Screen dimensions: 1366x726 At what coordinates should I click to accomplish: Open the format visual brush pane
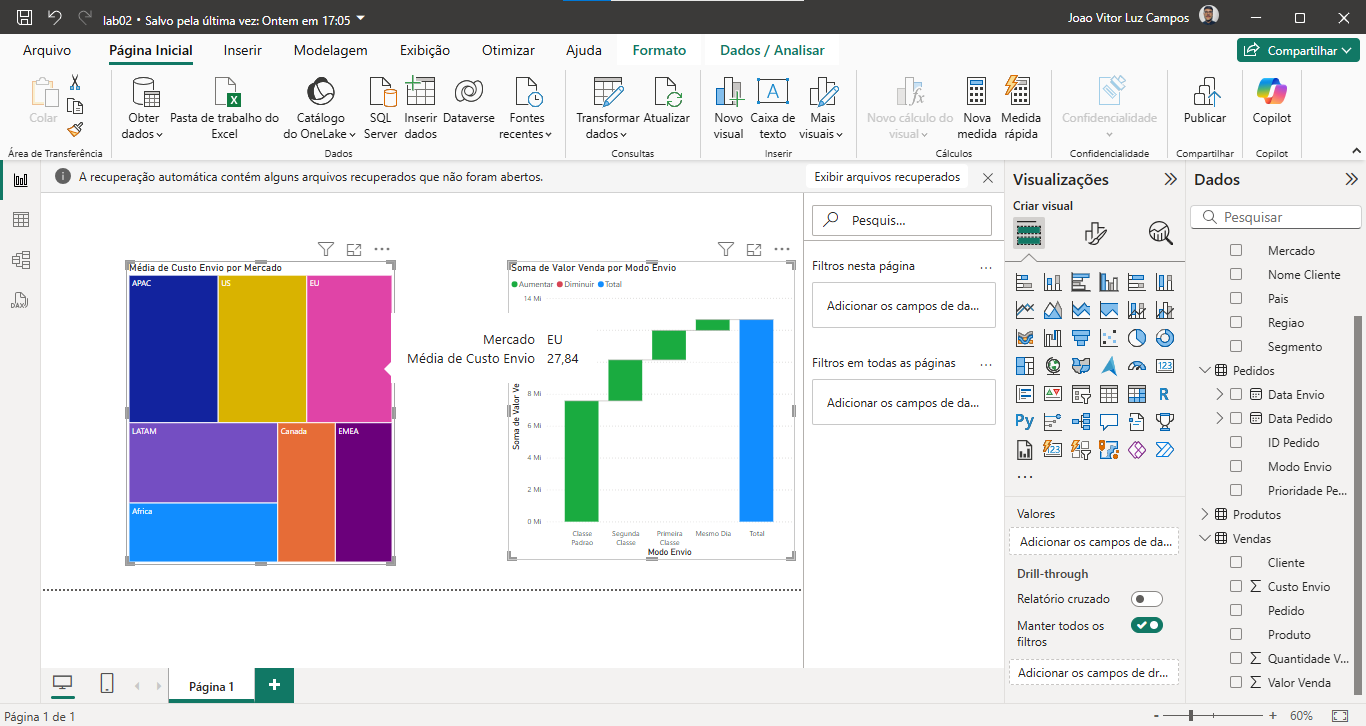pos(1095,233)
